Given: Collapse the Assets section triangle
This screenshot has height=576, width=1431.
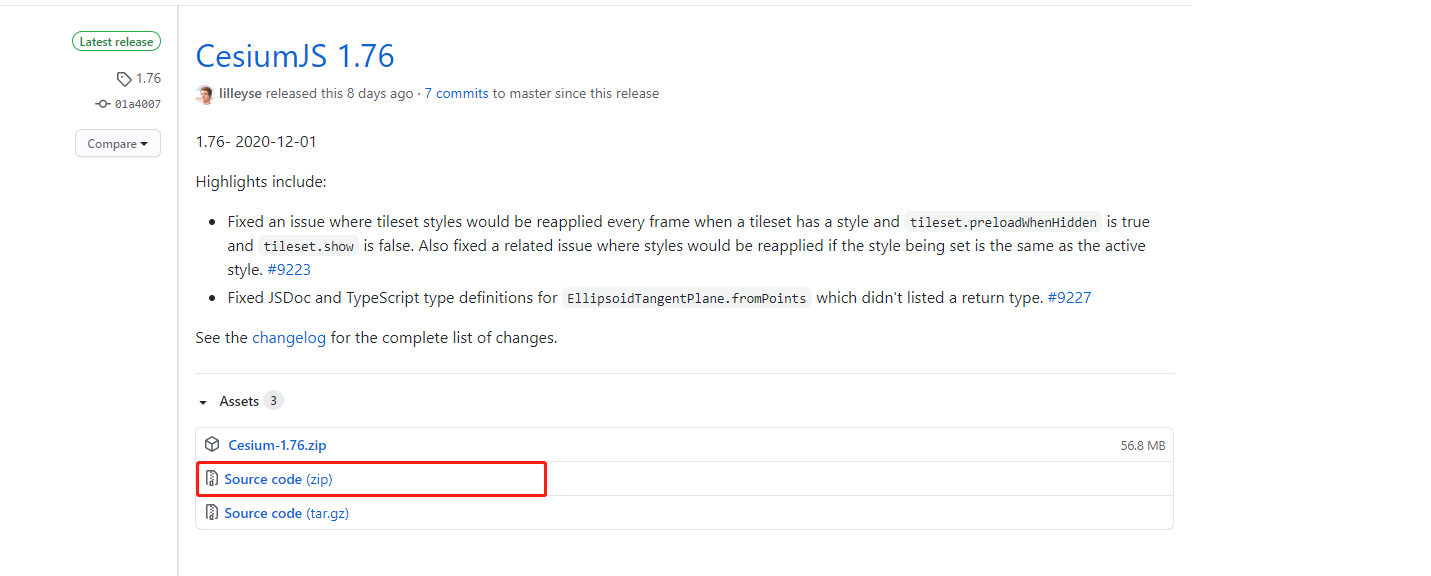Looking at the screenshot, I should [x=203, y=402].
